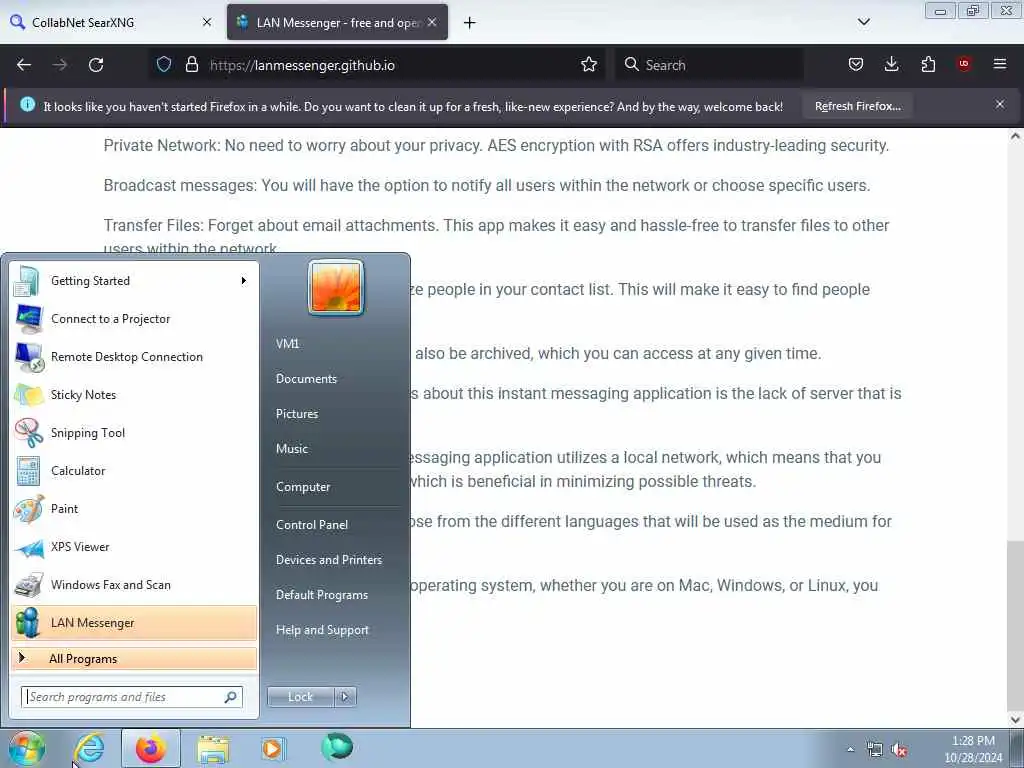Open Remote Desktop Connection
The image size is (1024, 768).
134,357
